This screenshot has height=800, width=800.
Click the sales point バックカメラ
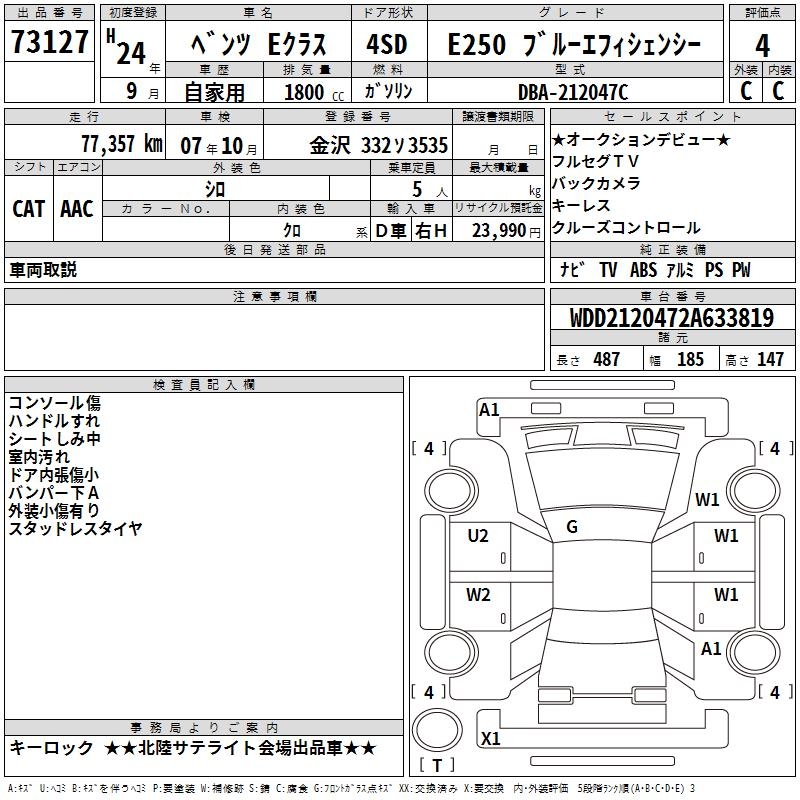596,183
